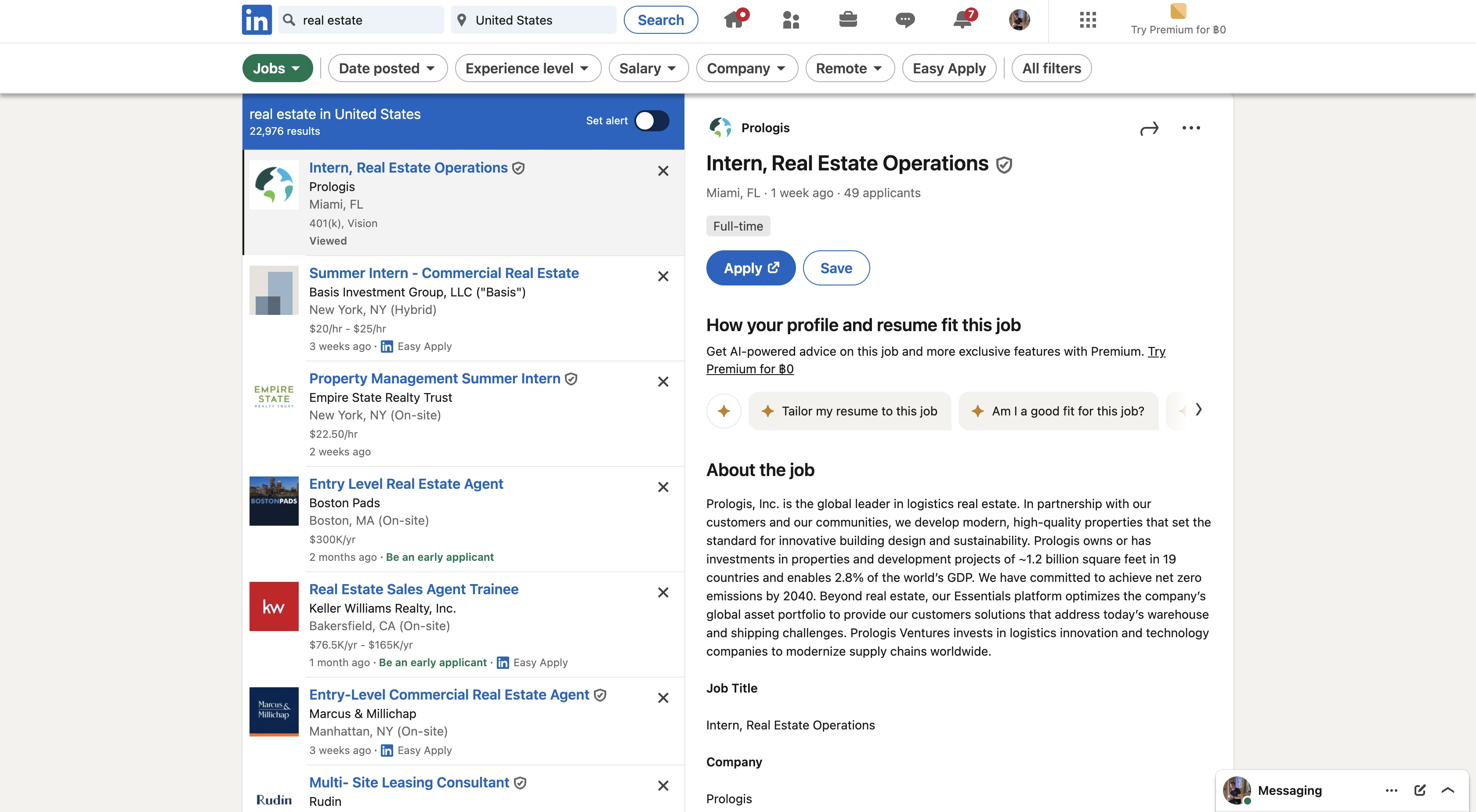
Task: Open the notifications bell icon
Action: (x=962, y=20)
